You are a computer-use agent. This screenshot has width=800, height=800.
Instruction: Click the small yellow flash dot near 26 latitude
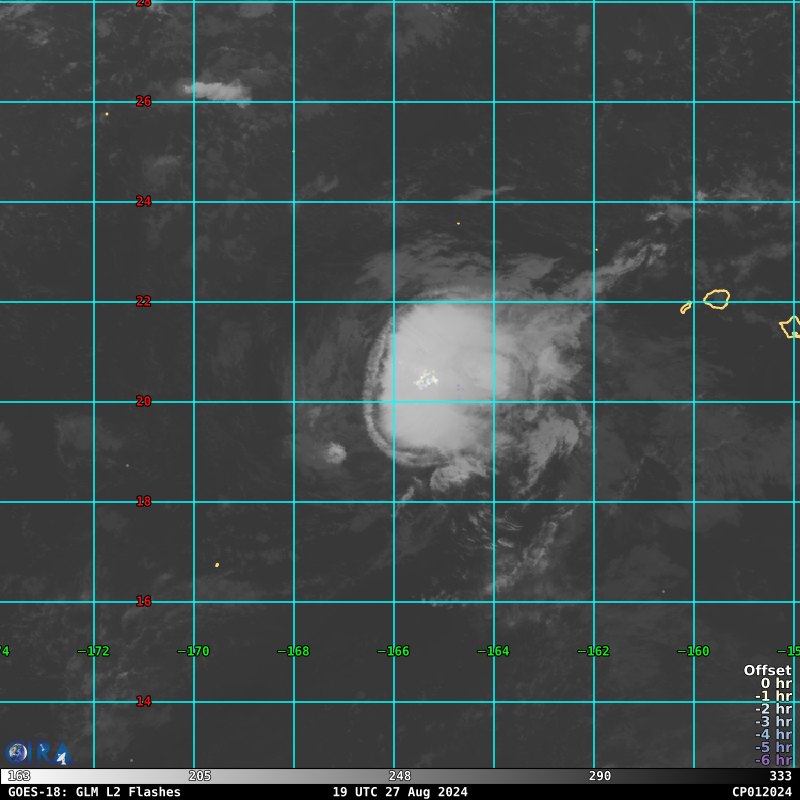(107, 114)
